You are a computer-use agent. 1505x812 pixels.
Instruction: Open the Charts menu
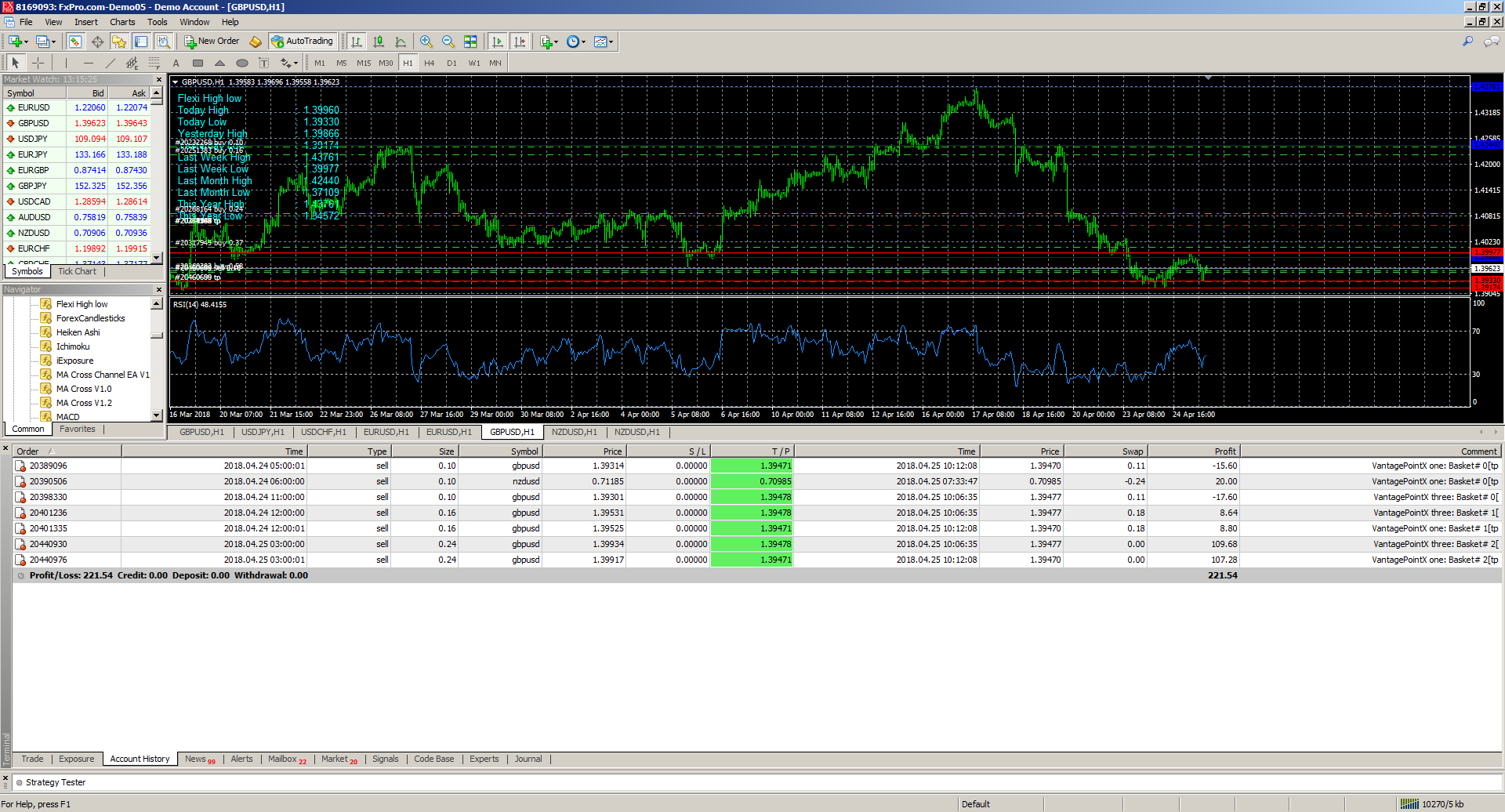point(122,22)
